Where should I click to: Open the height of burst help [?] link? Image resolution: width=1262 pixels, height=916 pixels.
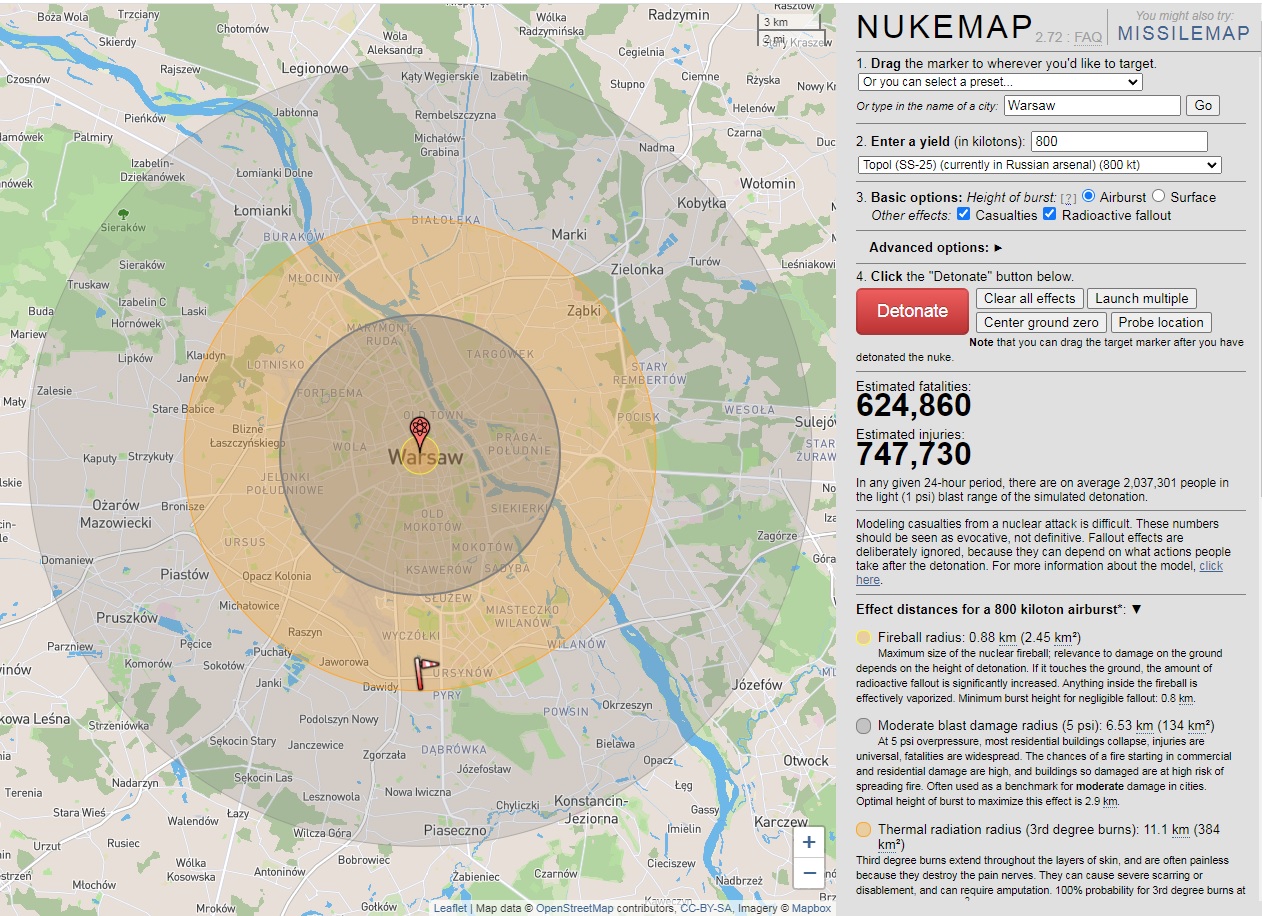(1067, 198)
